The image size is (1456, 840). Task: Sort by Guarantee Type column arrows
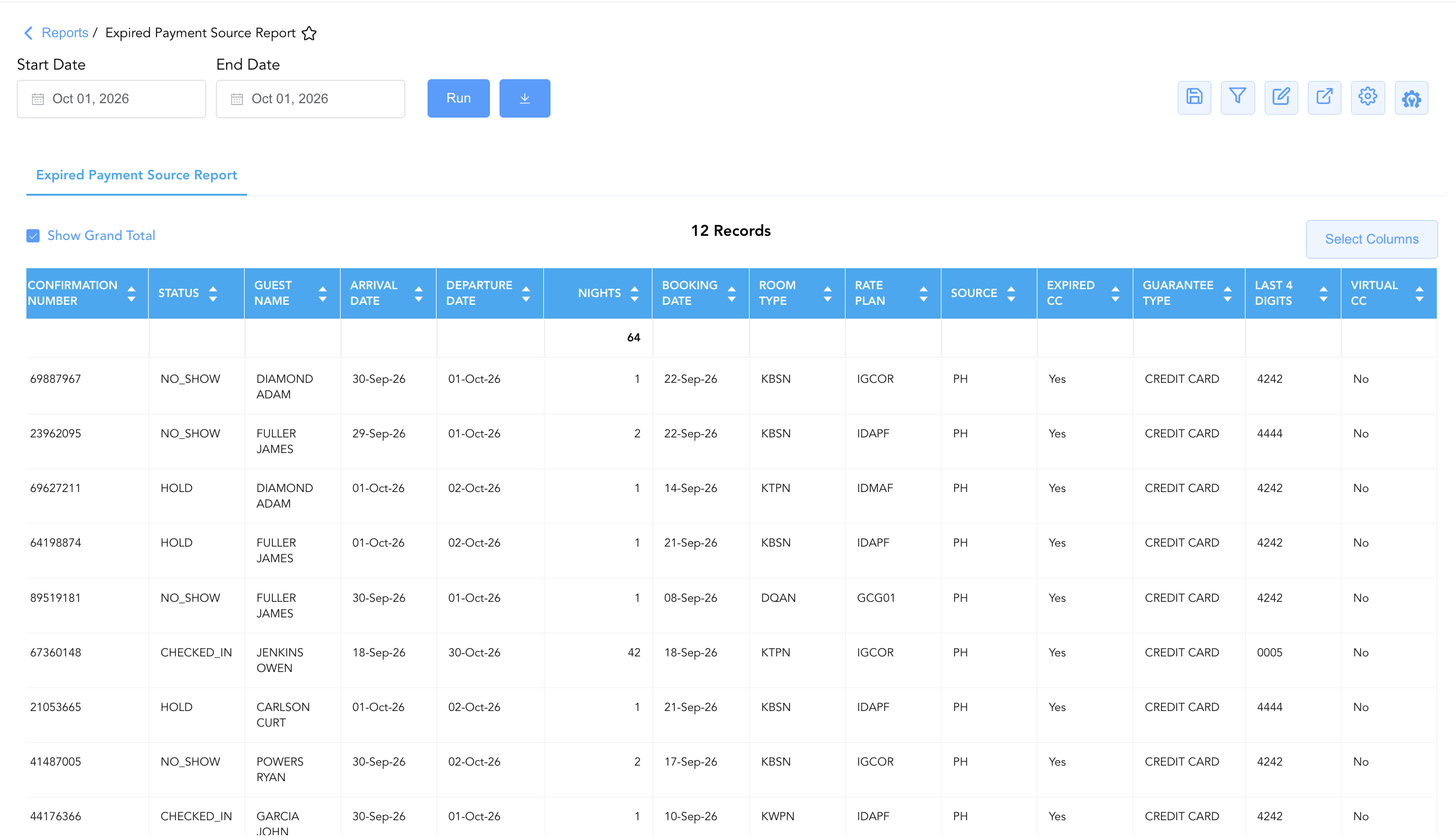click(x=1228, y=293)
